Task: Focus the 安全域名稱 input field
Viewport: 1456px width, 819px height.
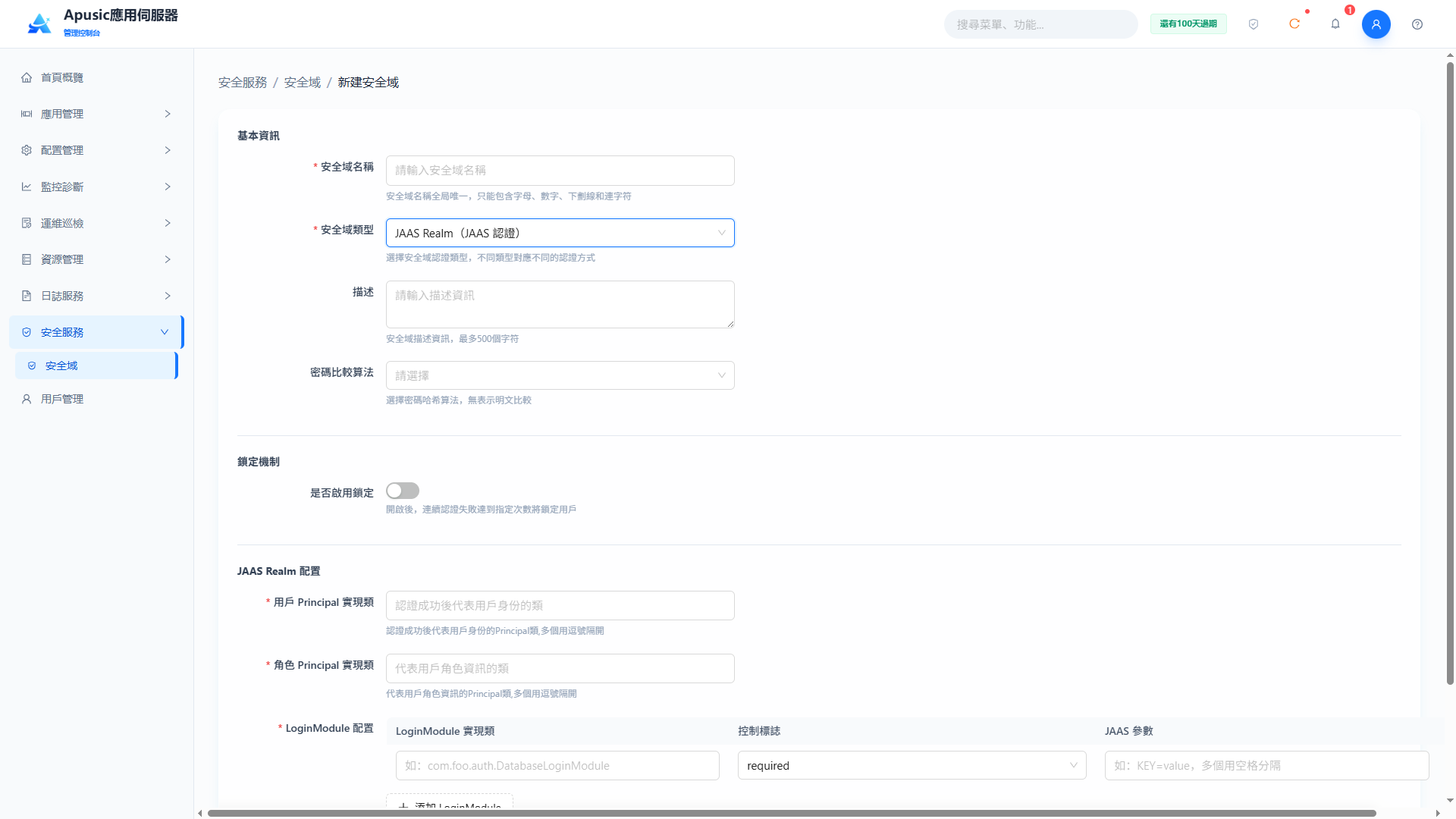Action: point(560,171)
